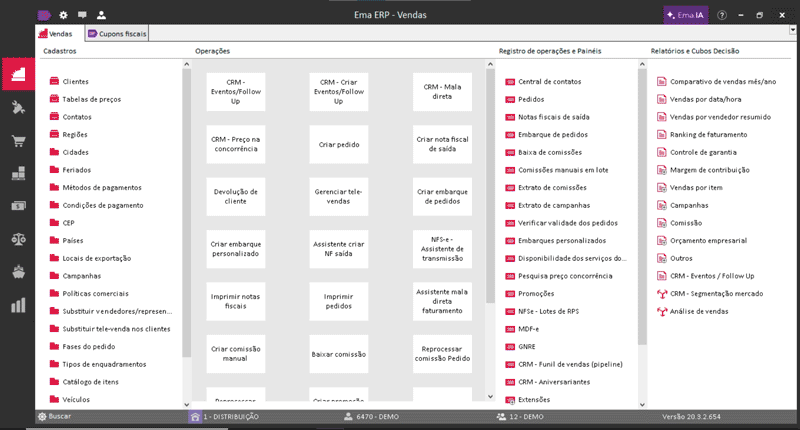Click the icon next to Clientes
This screenshot has height=430, width=800.
54,81
